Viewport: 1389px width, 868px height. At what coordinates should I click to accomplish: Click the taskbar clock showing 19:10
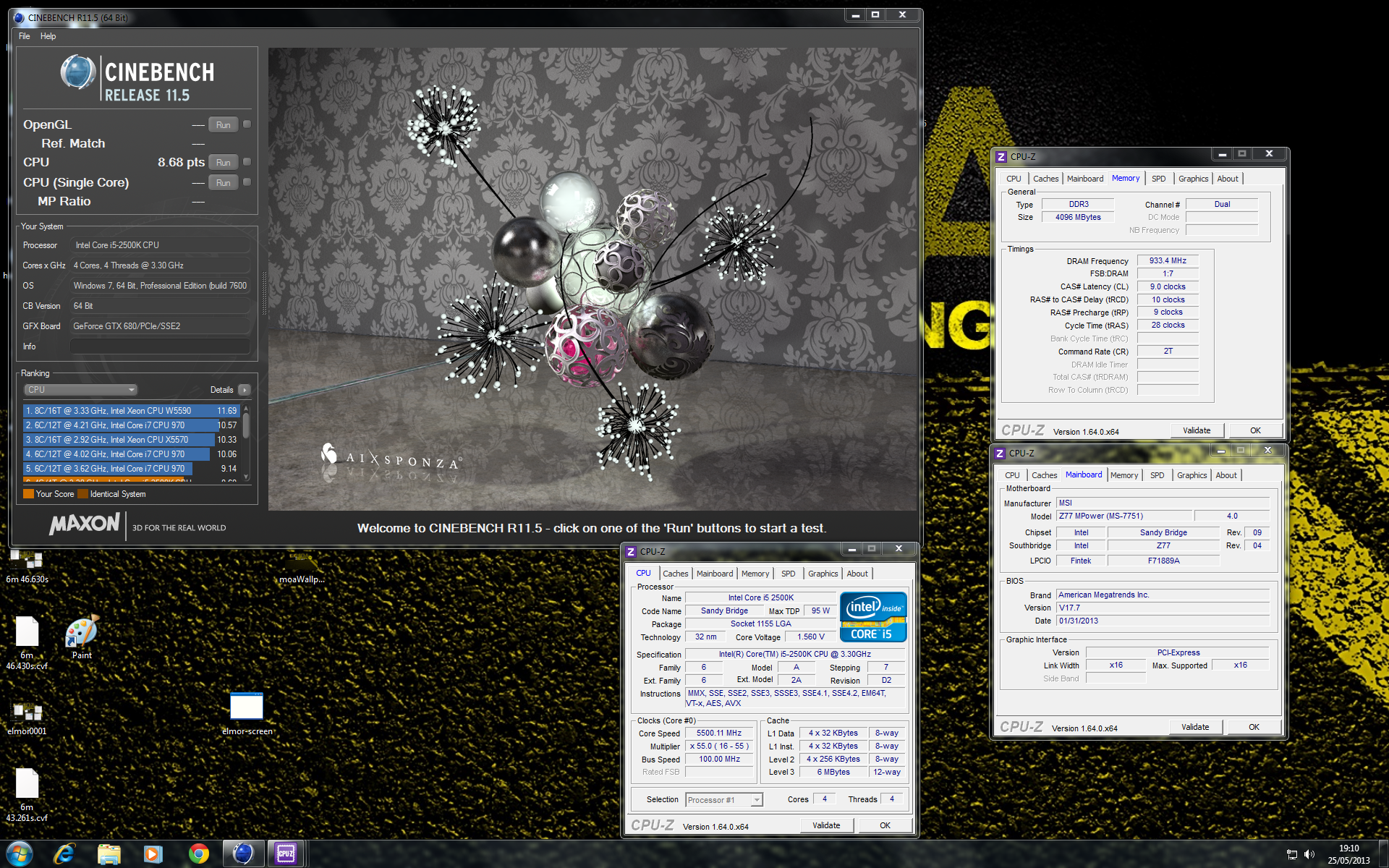(1348, 854)
